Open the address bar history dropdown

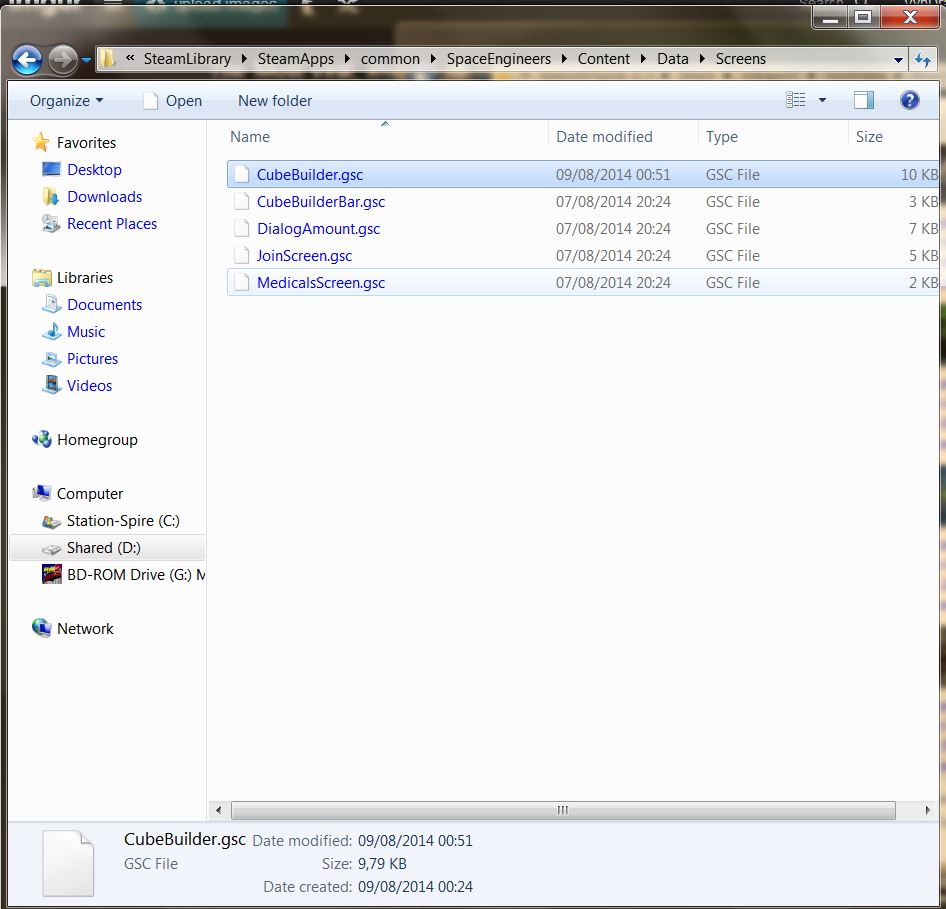pyautogui.click(x=898, y=60)
